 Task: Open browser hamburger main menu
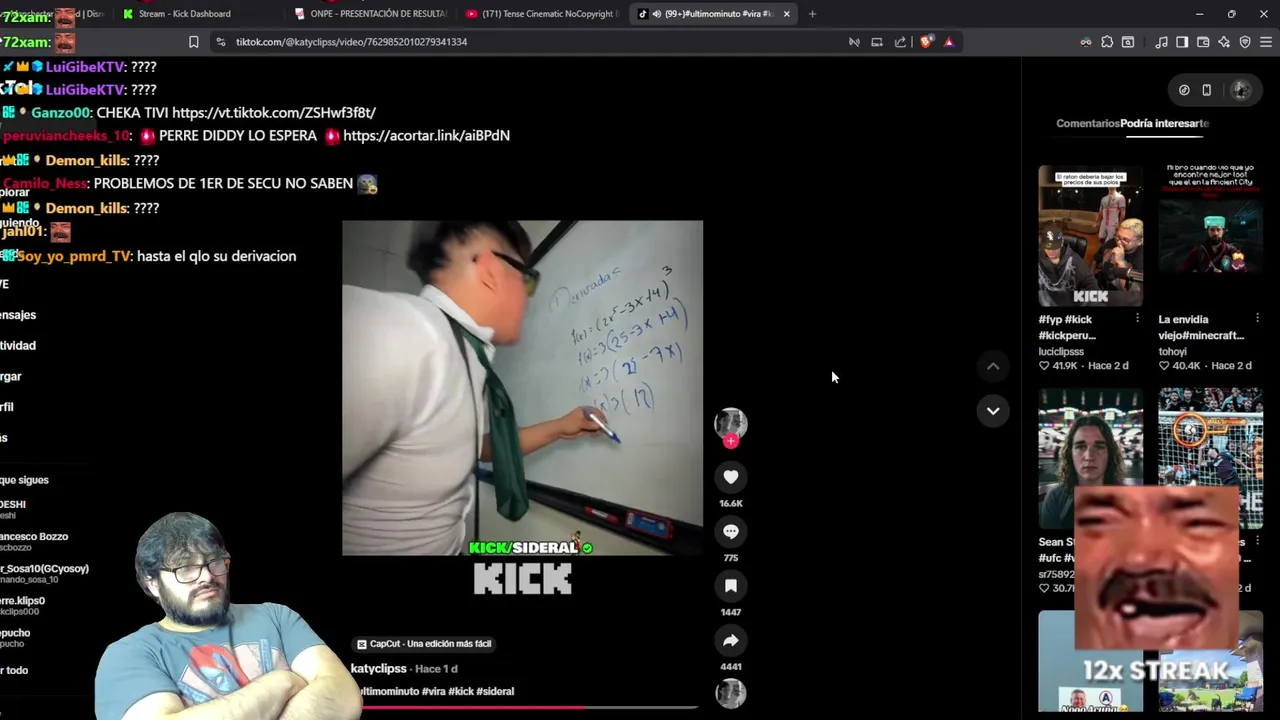pos(1266,42)
